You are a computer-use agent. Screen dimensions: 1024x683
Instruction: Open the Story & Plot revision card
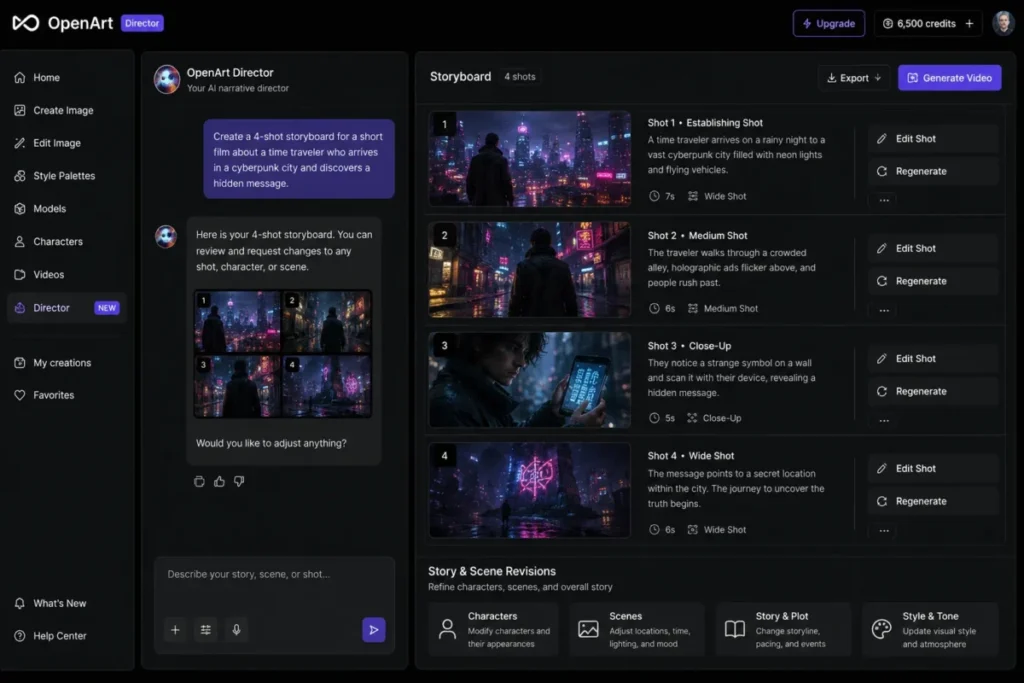tap(784, 629)
